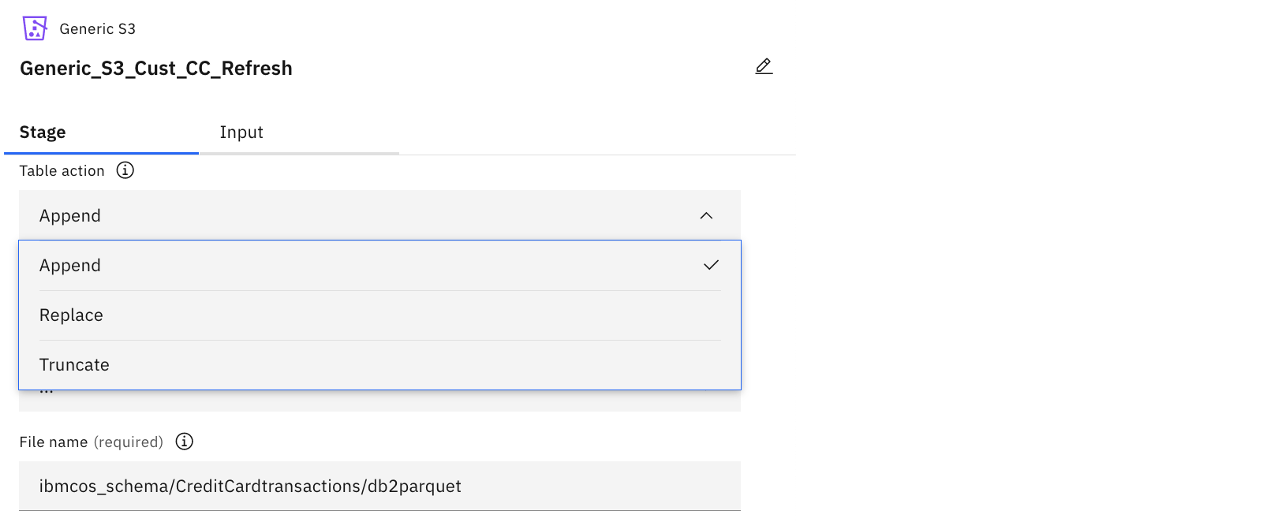Click the File name field with db2parquet path
Image resolution: width=1288 pixels, height=530 pixels.
point(379,486)
